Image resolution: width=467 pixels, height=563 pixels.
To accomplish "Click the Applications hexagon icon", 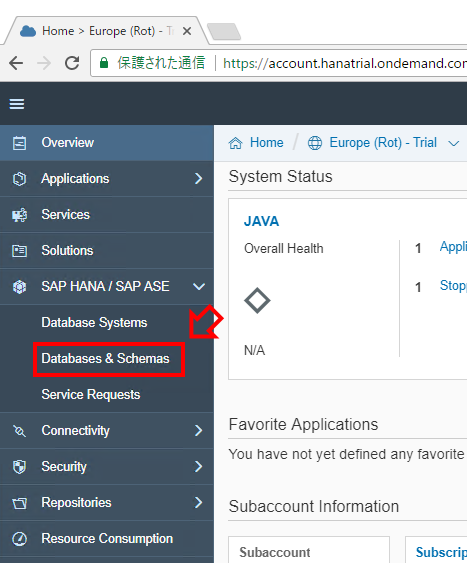I will point(19,178).
